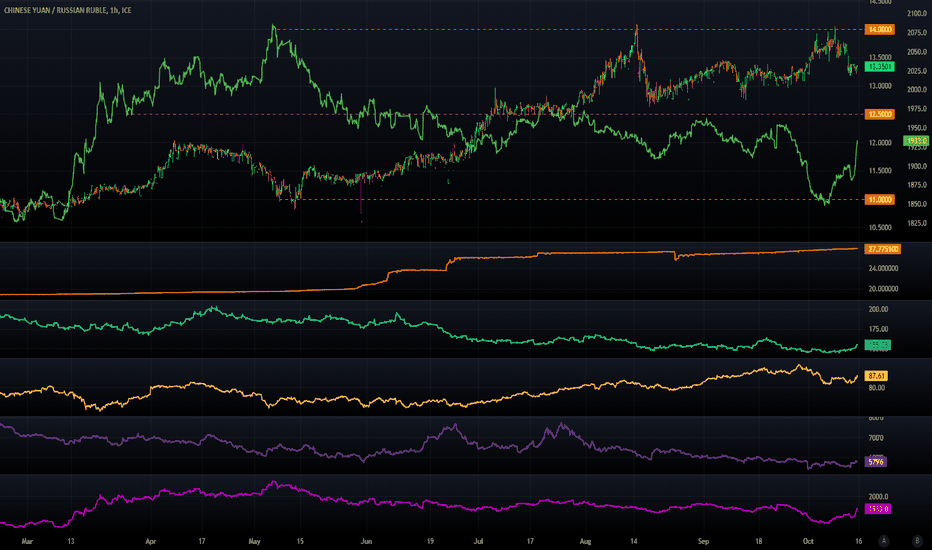The width and height of the screenshot is (932, 550).
Task: Click the 12.0000 price axis tick
Action: point(880,143)
